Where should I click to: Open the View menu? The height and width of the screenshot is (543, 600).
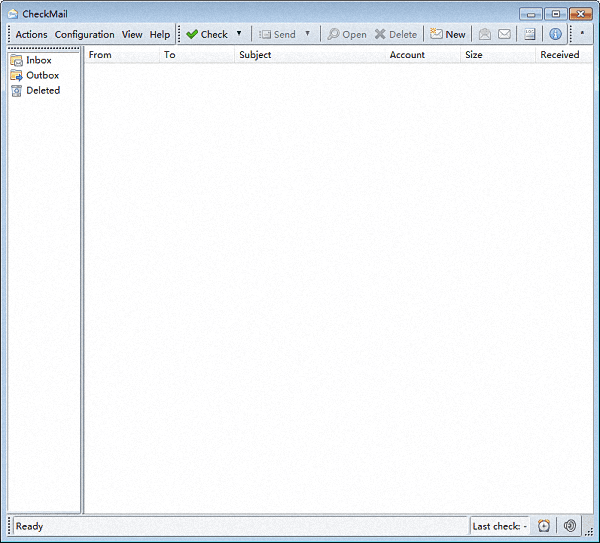pos(132,34)
